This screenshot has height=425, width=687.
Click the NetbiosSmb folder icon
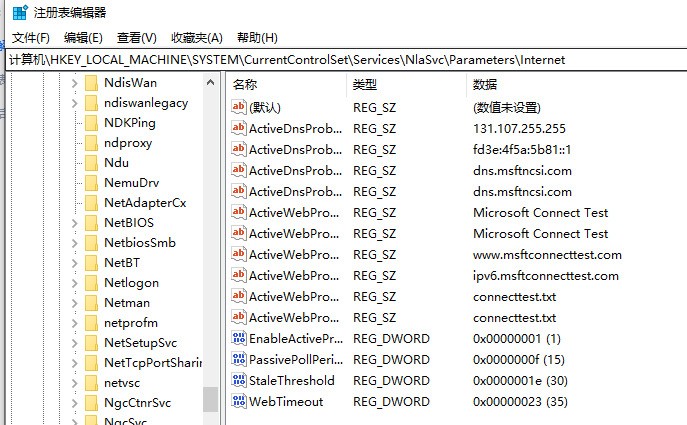pyautogui.click(x=91, y=243)
